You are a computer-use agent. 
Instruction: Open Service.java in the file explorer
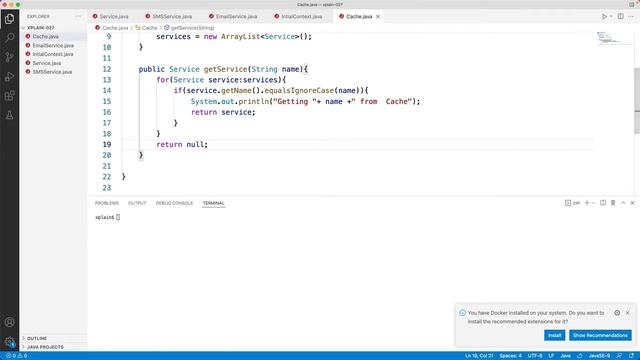53,63
